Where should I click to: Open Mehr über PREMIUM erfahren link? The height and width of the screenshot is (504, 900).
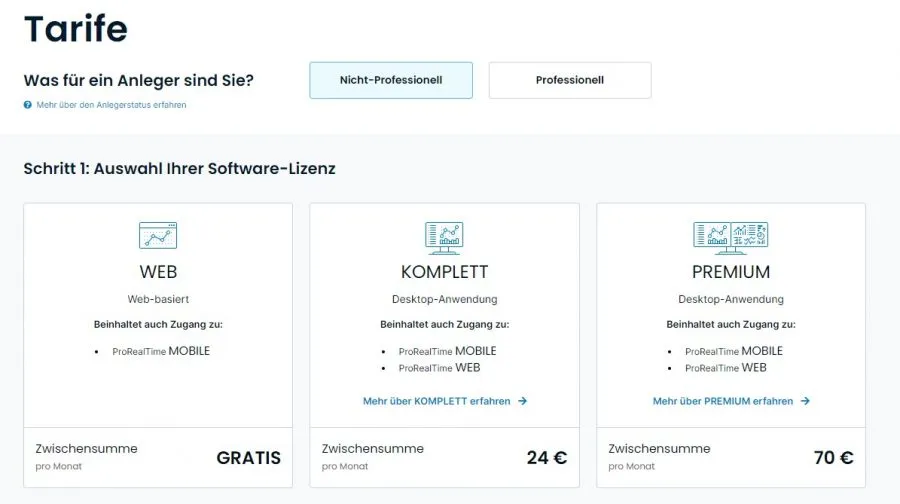723,401
